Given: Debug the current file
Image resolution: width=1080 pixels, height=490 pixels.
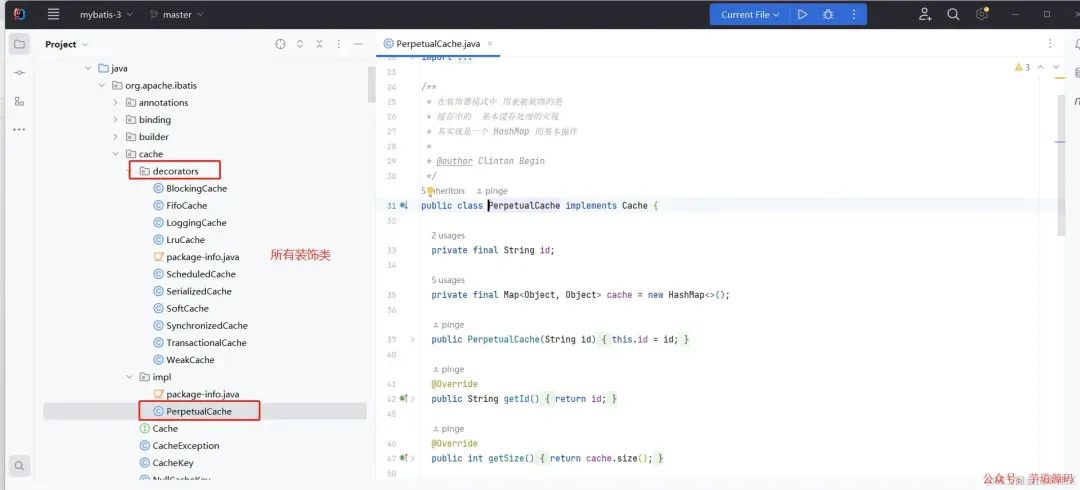Looking at the screenshot, I should coord(828,14).
